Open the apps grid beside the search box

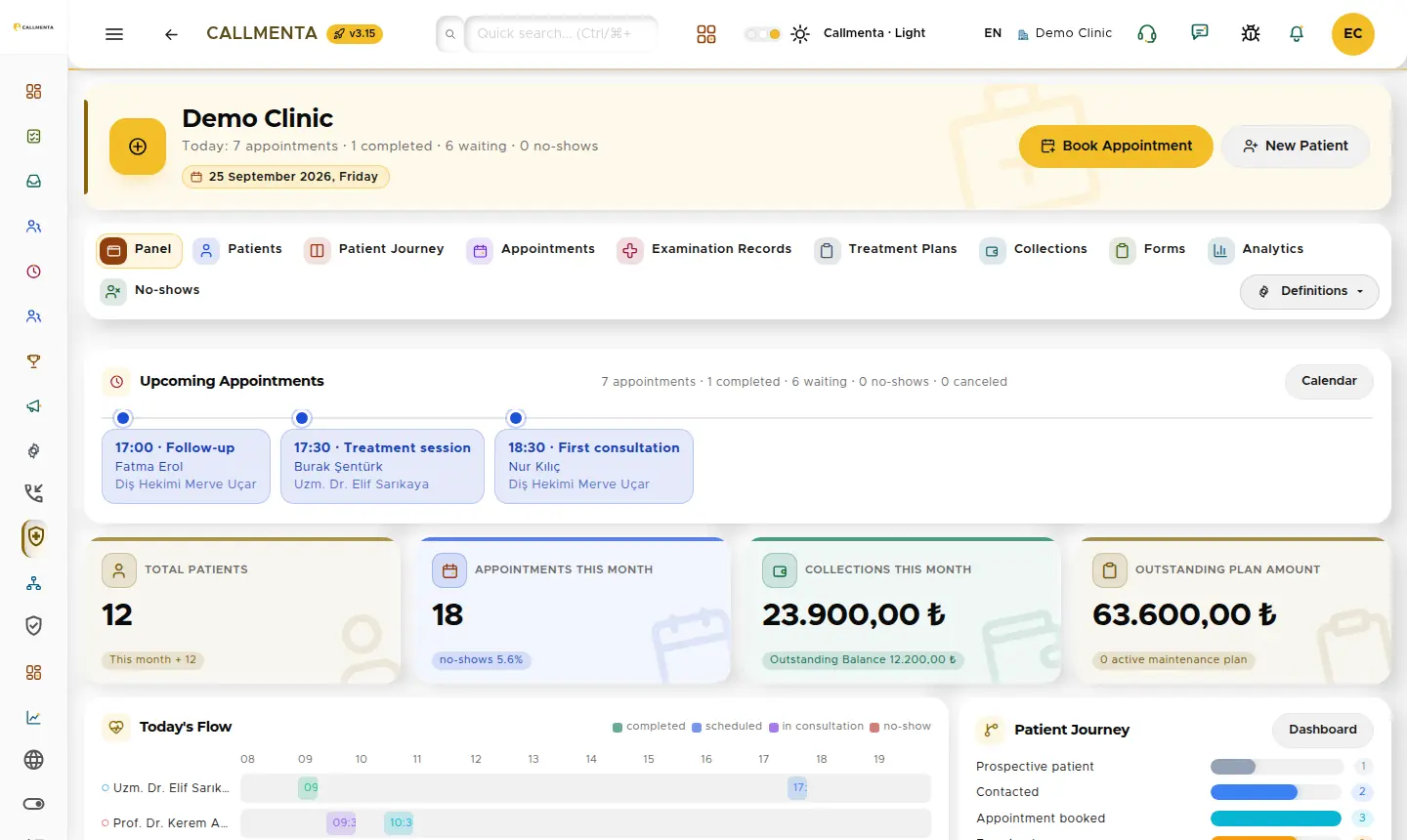(706, 34)
